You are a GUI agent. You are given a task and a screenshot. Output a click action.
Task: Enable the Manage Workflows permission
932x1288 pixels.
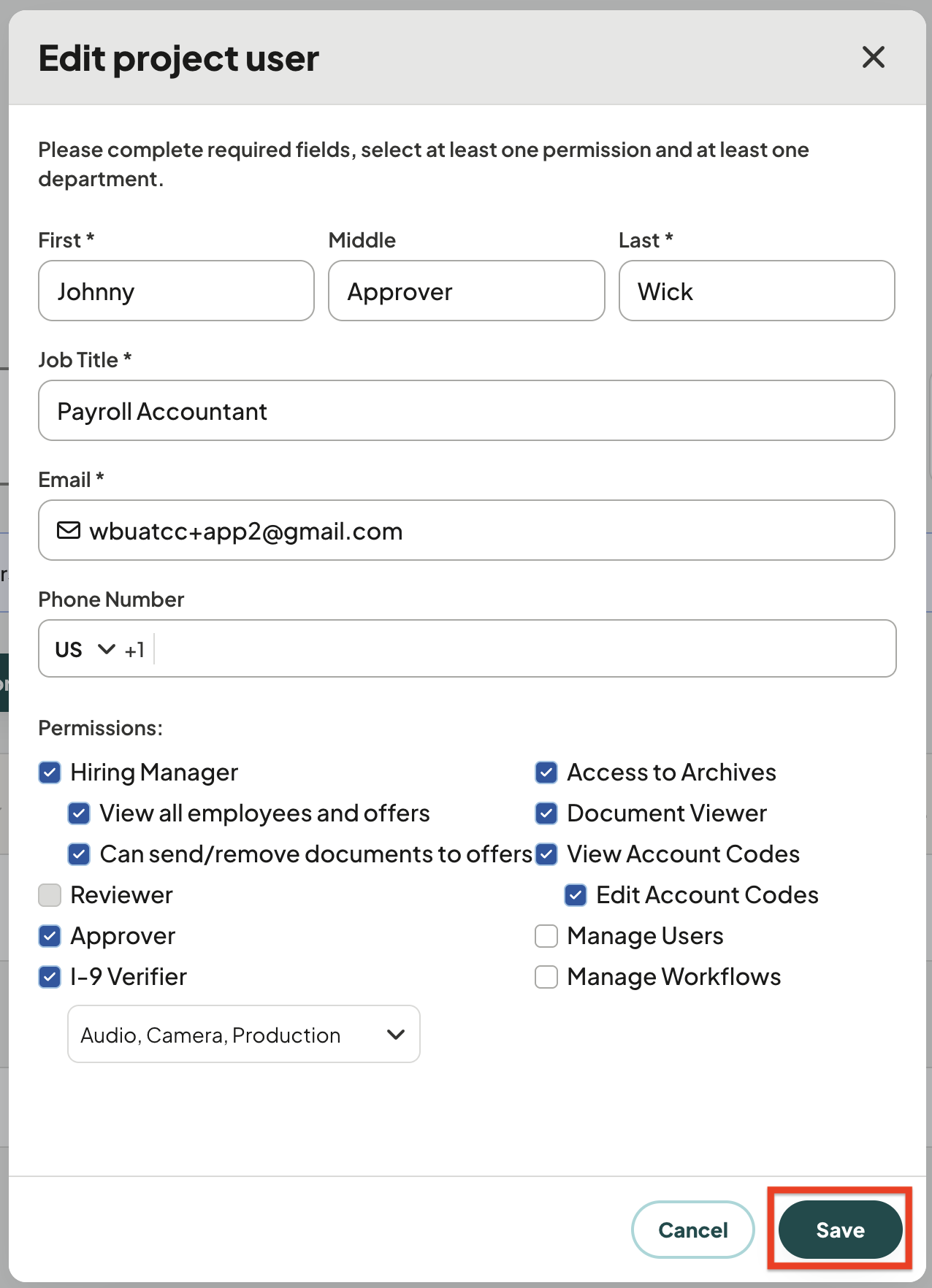(x=546, y=977)
